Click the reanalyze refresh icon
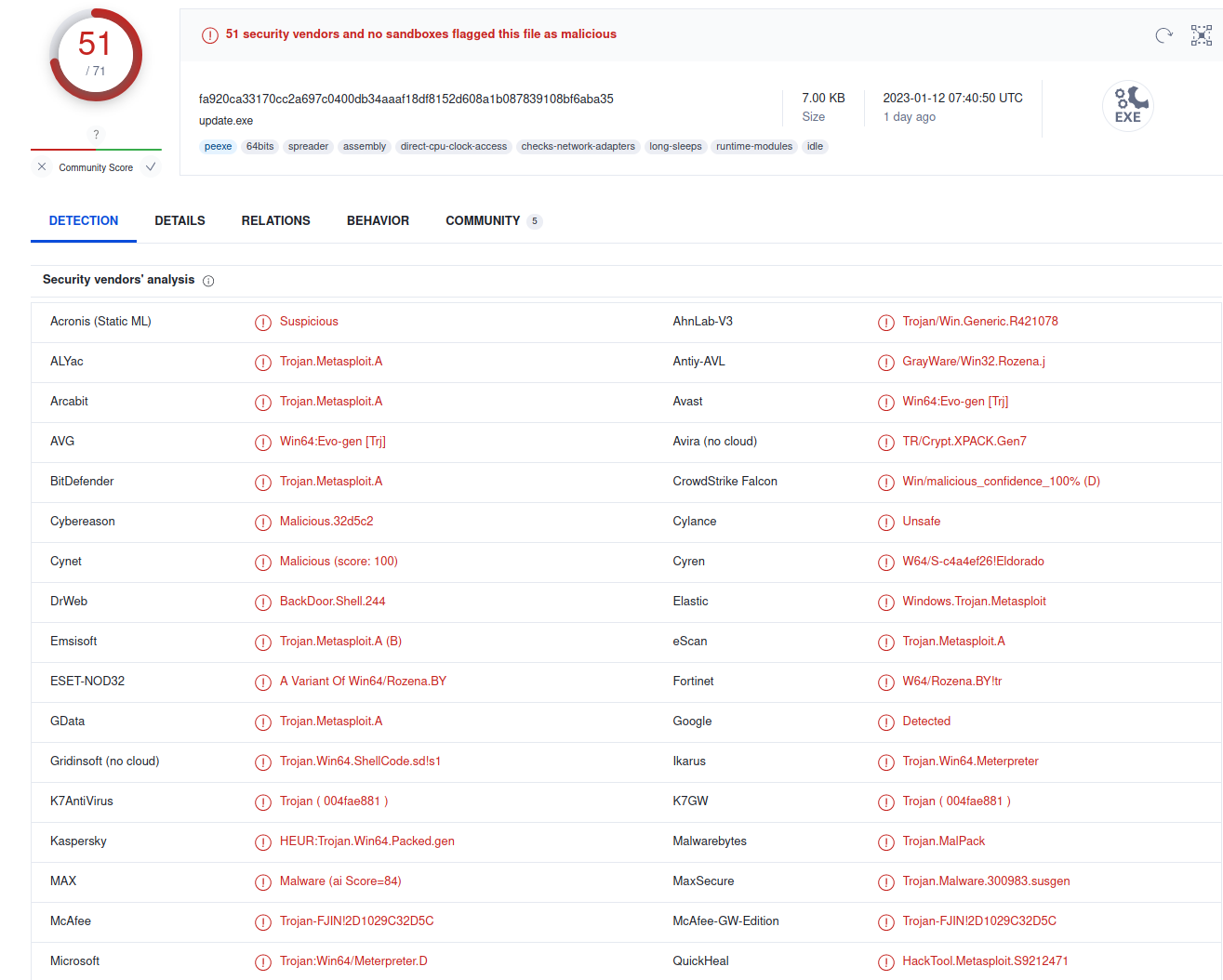 click(x=1163, y=35)
